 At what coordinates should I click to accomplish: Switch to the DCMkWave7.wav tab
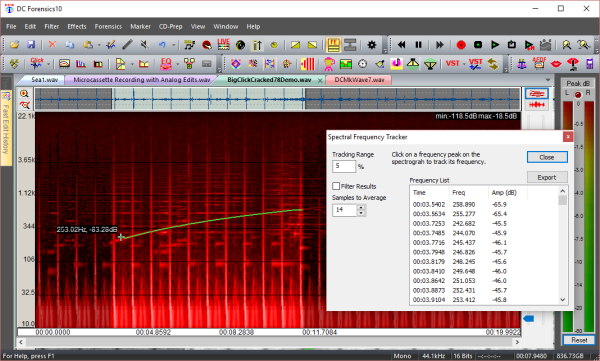359,80
